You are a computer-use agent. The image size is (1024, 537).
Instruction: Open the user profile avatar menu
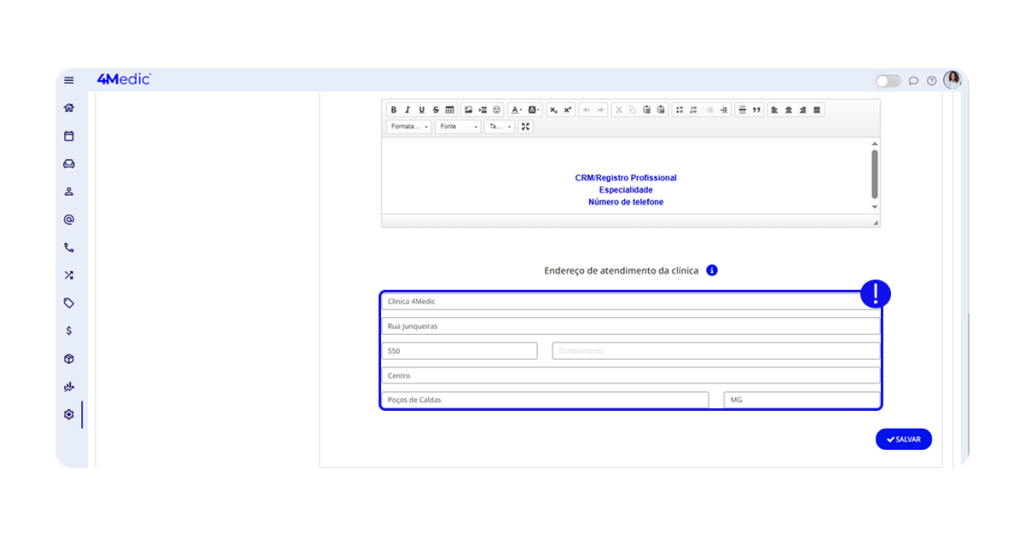tap(952, 80)
